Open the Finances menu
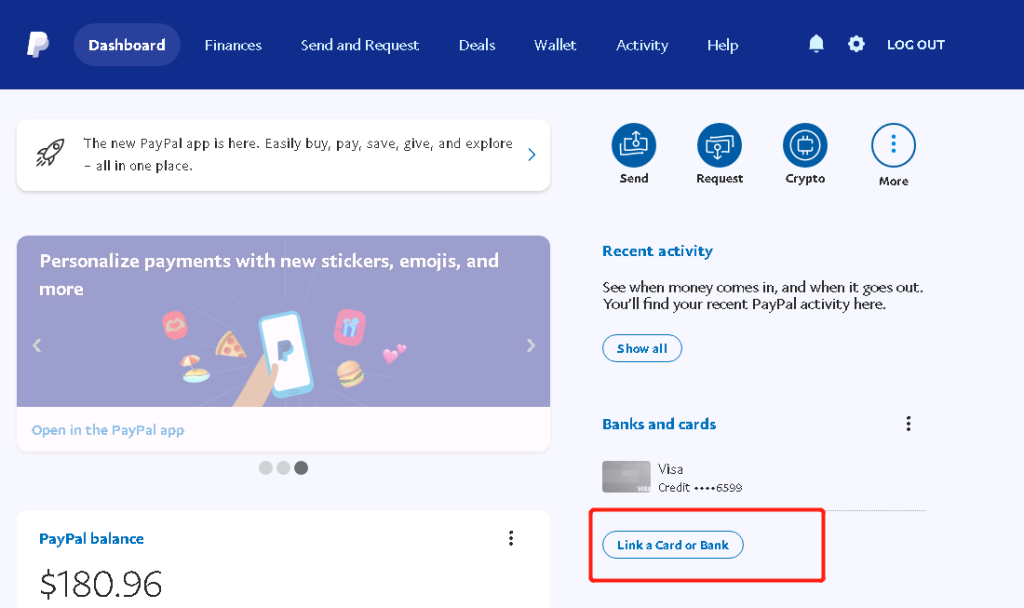The width and height of the screenshot is (1024, 608). point(233,45)
